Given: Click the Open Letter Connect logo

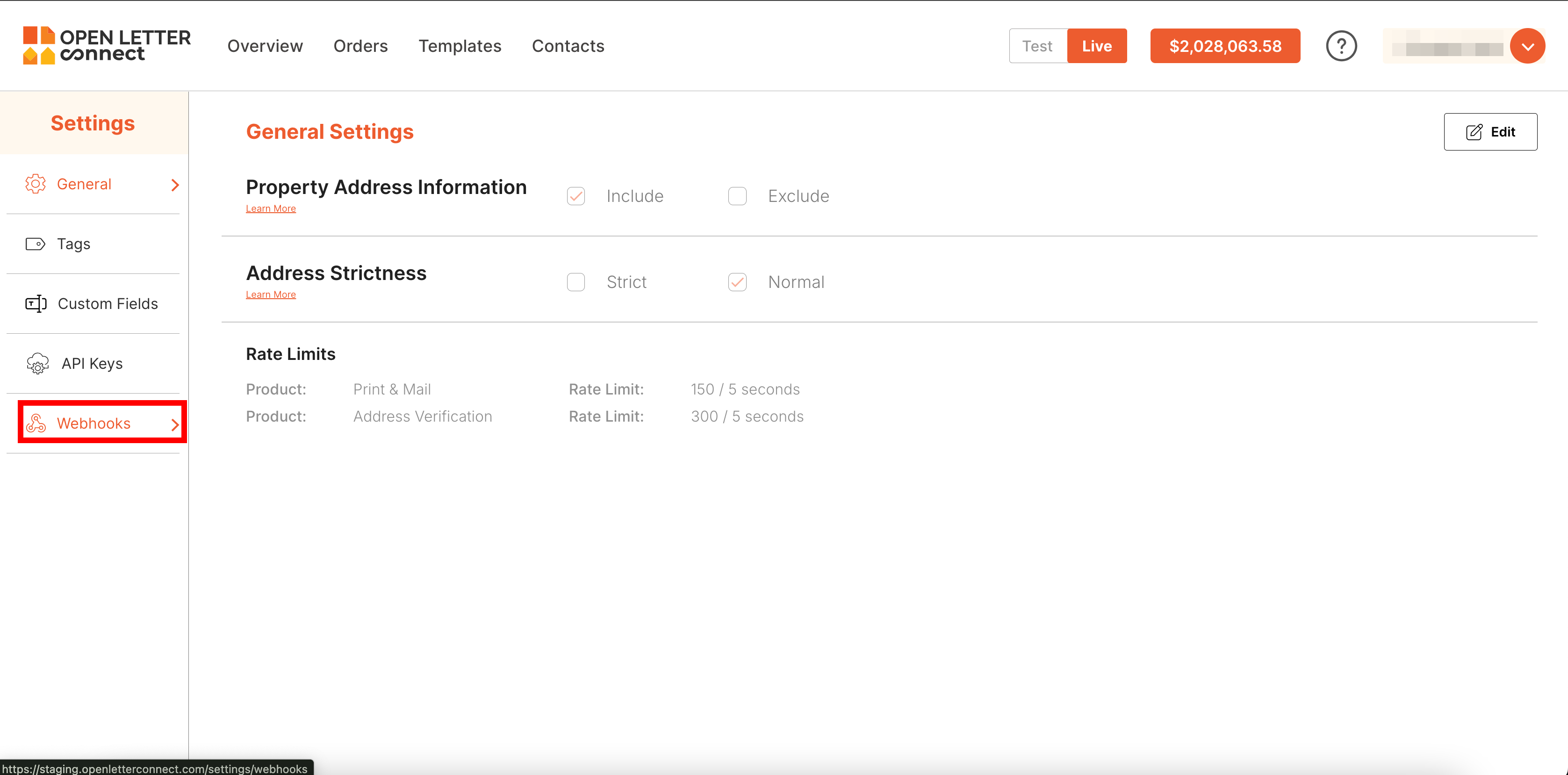Looking at the screenshot, I should [x=107, y=46].
